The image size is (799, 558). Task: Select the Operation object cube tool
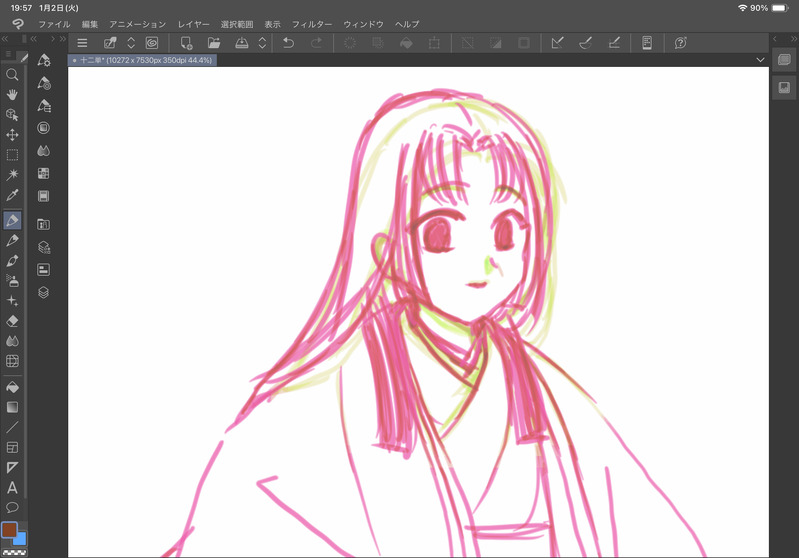coord(12,115)
